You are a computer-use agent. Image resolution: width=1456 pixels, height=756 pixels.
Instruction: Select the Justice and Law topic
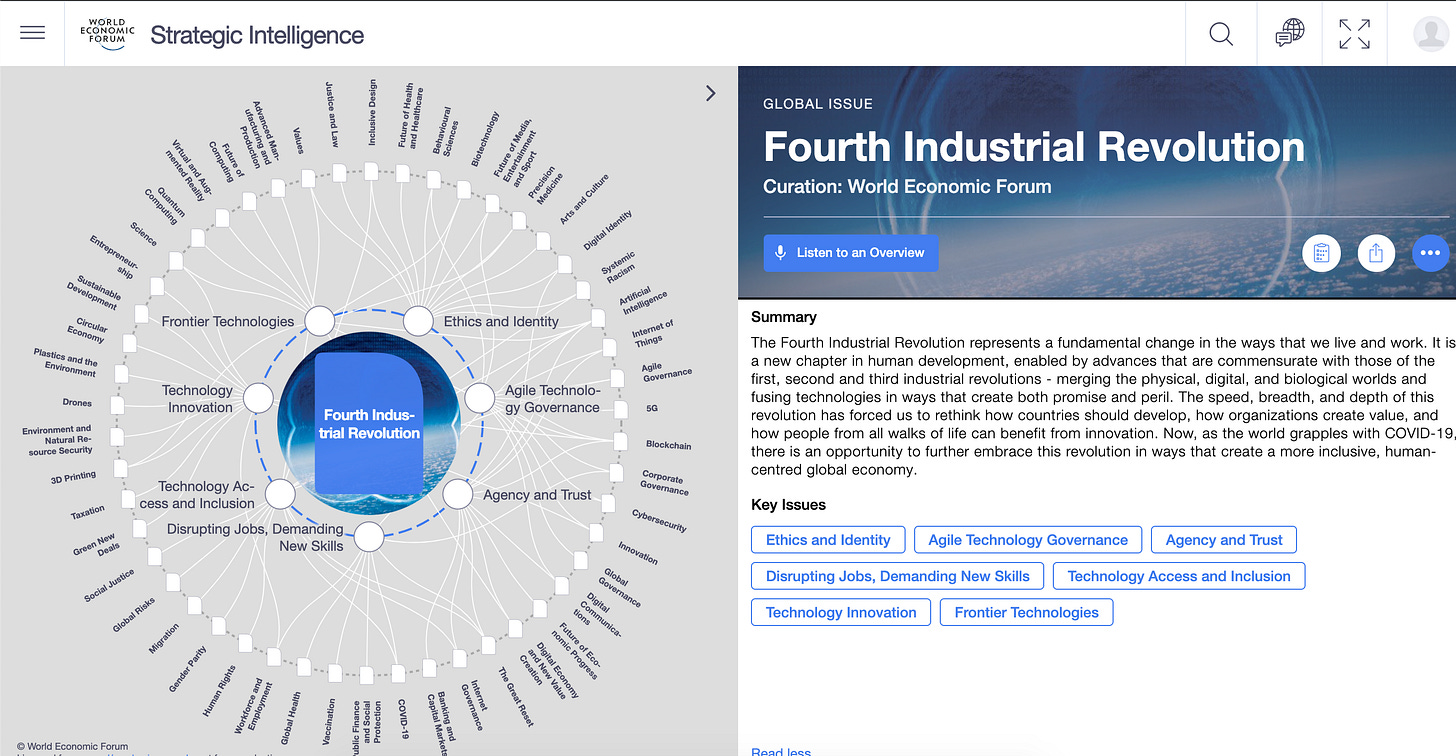point(331,115)
